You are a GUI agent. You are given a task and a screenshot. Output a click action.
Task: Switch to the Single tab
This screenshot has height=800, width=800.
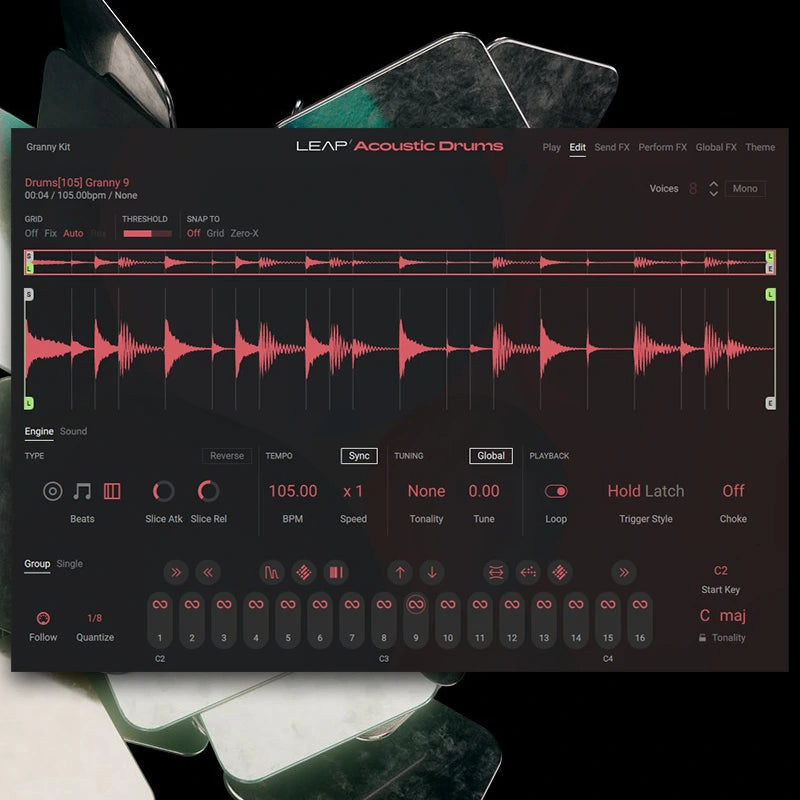coord(71,563)
